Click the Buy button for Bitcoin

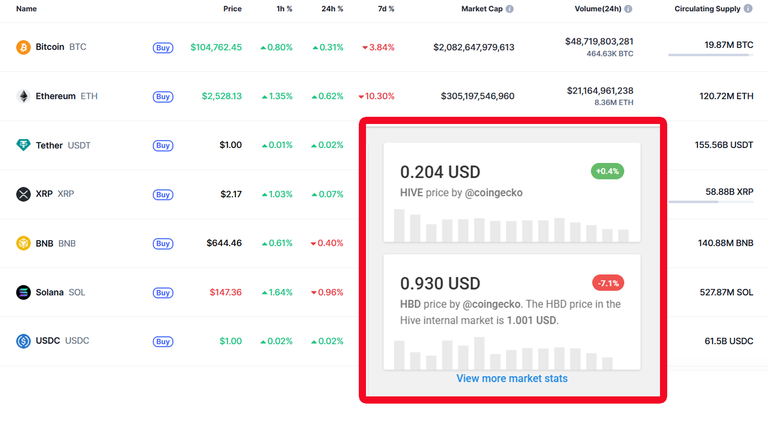[x=163, y=48]
